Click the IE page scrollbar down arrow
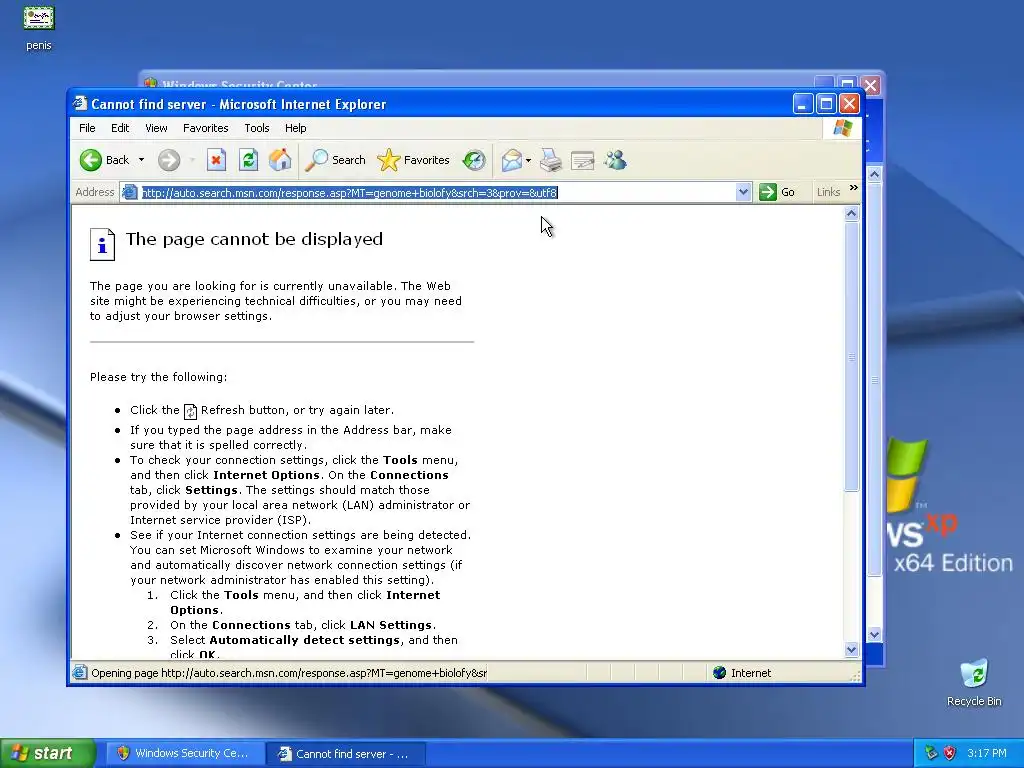This screenshot has height=768, width=1024. (x=851, y=649)
